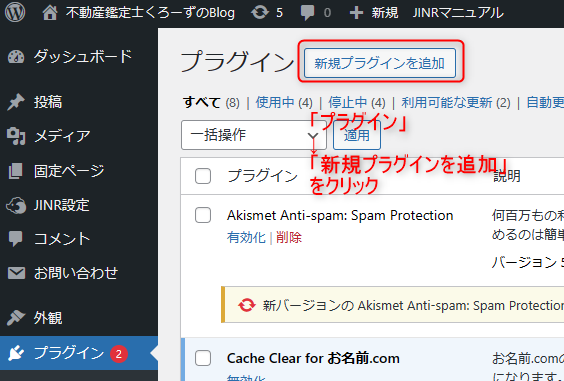Open 固定ページ menu item
Viewport: 564px width, 381px height.
point(79,171)
